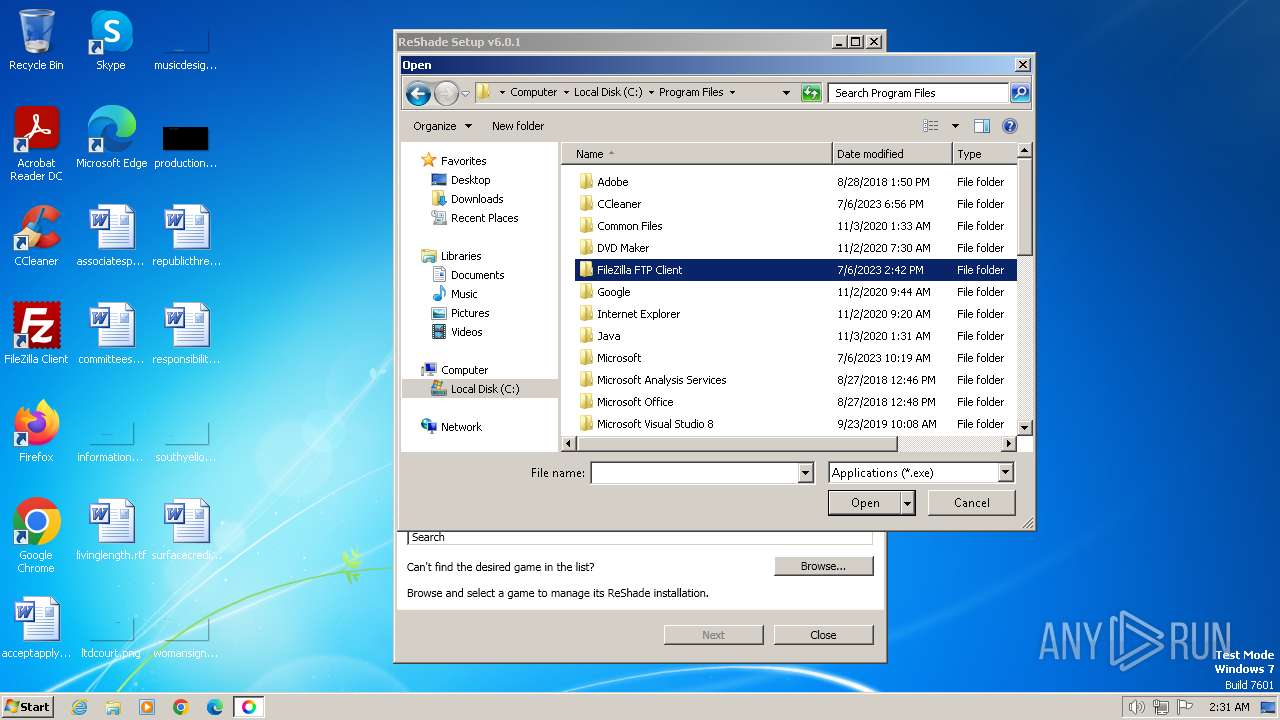Click the green refresh icon by address bar
Screen dimensions: 1280x720
point(811,93)
